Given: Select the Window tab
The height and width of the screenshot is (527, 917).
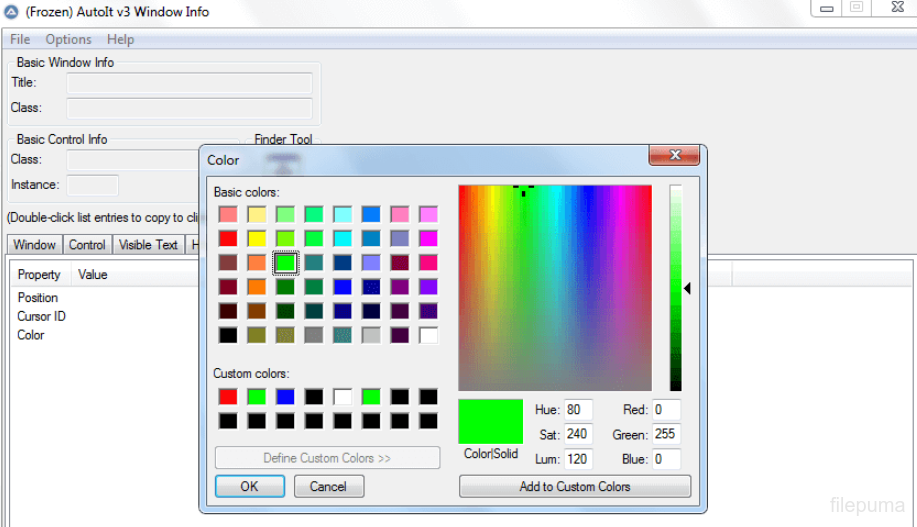Looking at the screenshot, I should [34, 244].
